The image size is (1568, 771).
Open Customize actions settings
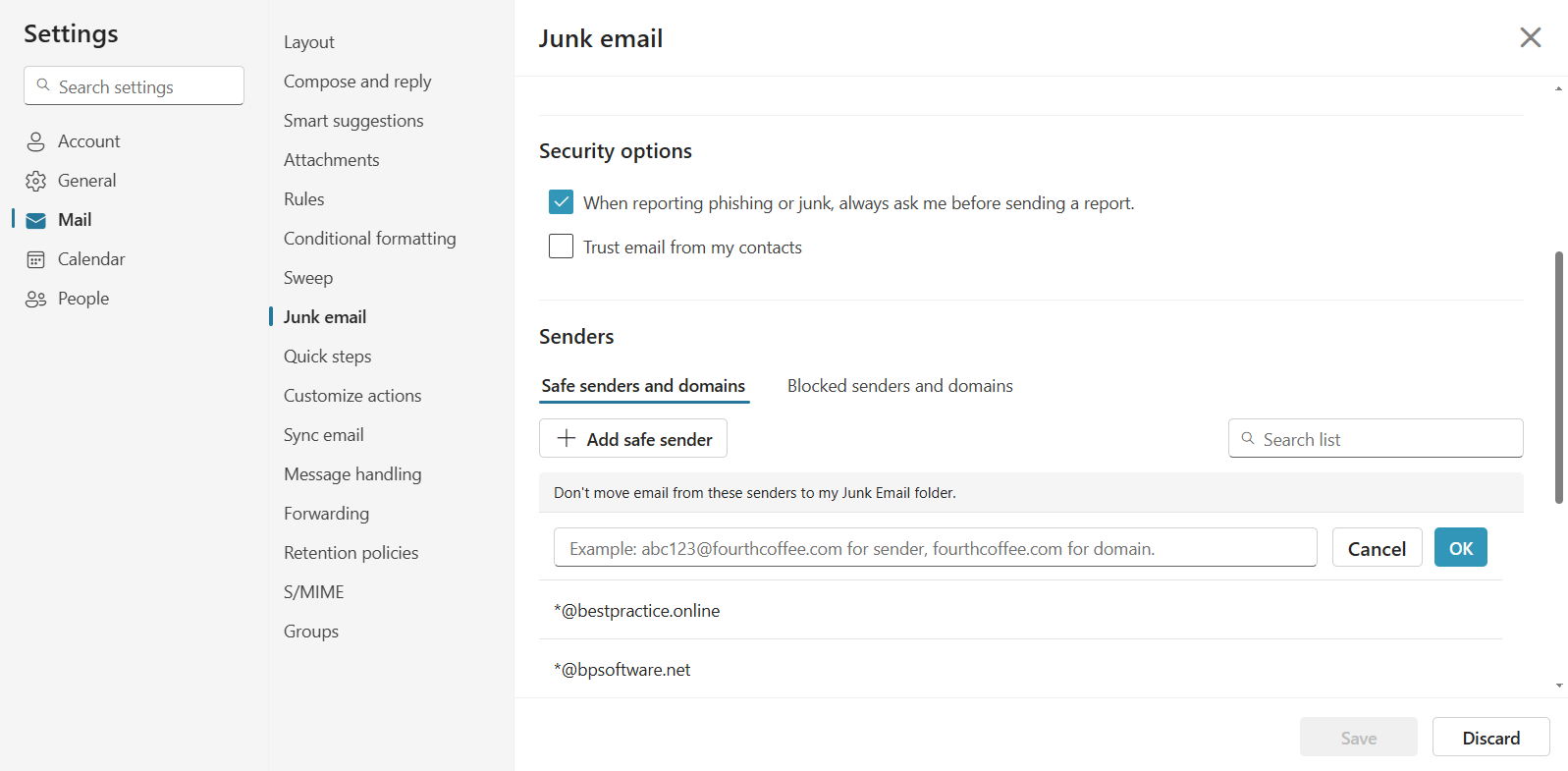point(352,396)
